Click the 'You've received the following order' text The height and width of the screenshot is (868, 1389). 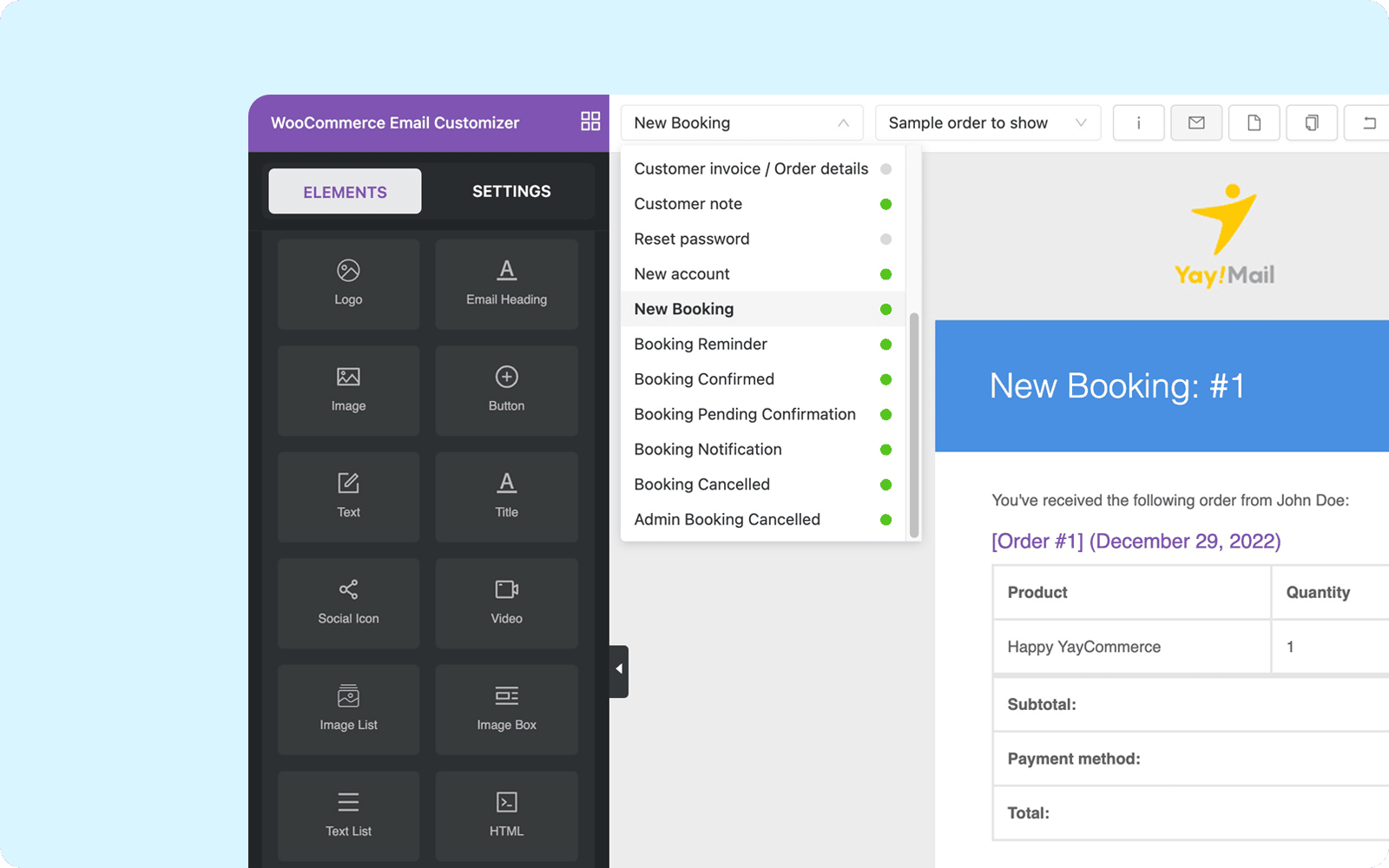pos(1170,500)
